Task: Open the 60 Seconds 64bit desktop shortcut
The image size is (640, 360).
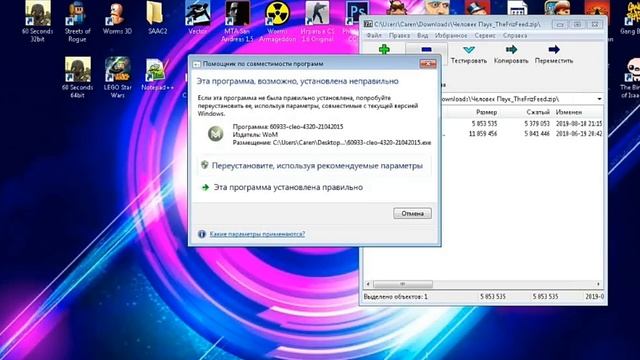Action: 77,78
